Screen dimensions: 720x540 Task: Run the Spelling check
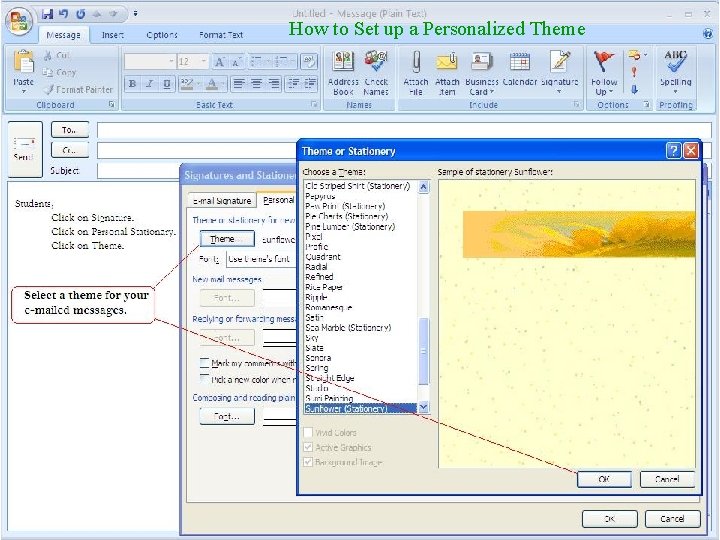675,71
